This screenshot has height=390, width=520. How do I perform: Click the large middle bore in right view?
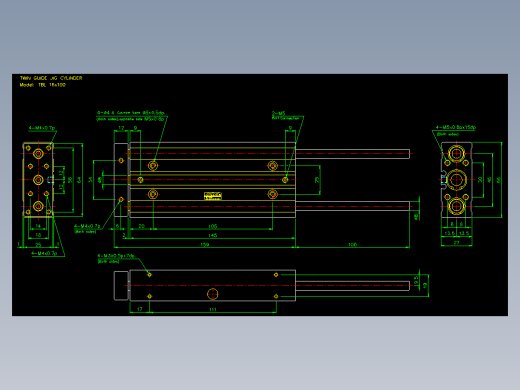point(456,180)
